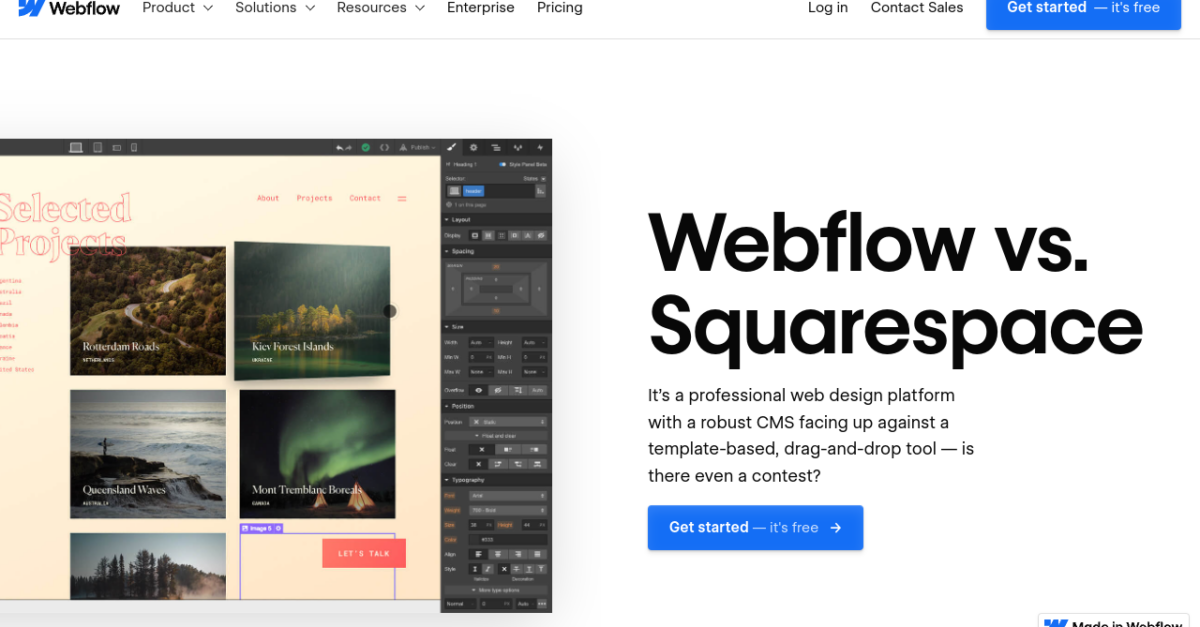Expand the Solutions dropdown menu
Screen dimensions: 1200x627
click(x=275, y=8)
